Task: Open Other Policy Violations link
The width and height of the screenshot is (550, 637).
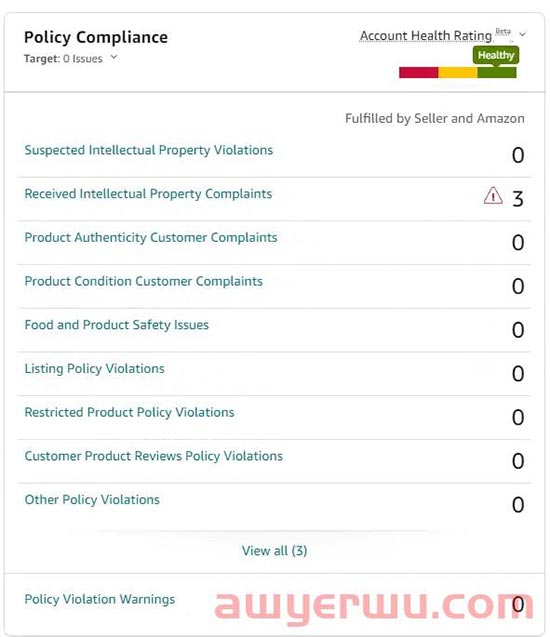Action: point(92,500)
